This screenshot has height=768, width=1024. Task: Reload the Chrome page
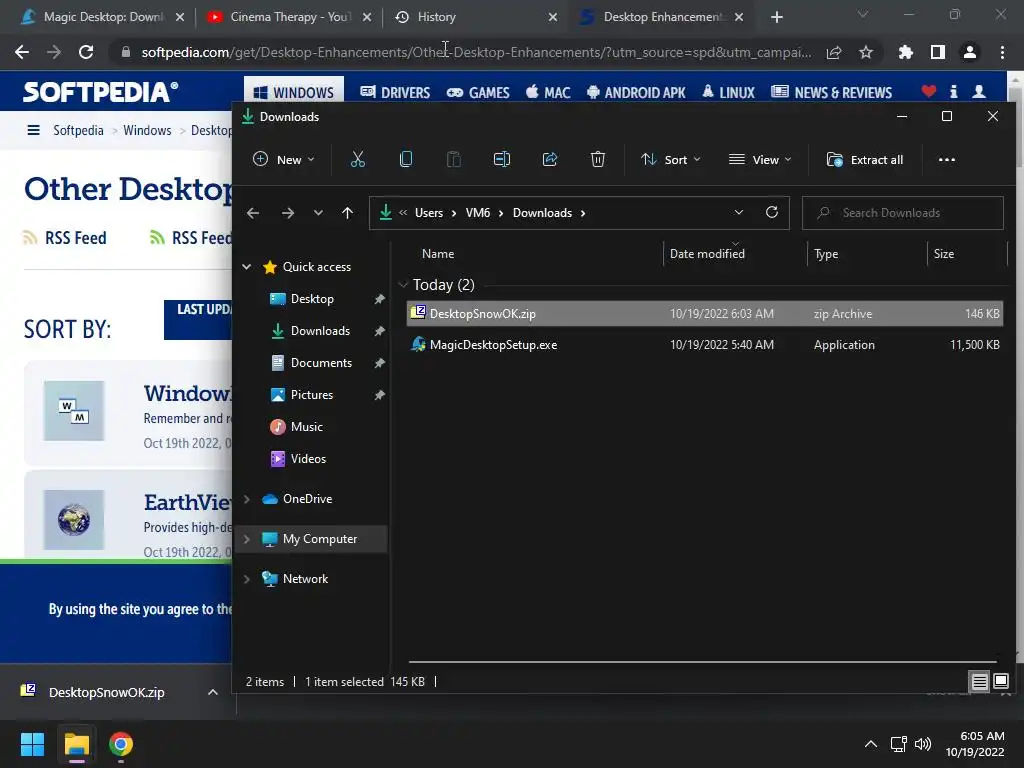86,52
